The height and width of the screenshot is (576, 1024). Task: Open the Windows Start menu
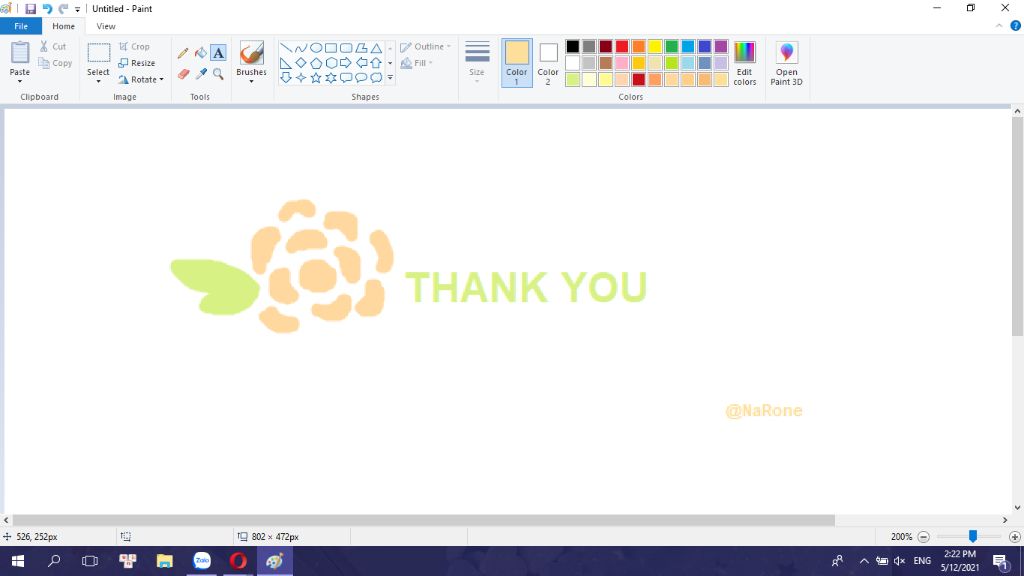pos(18,561)
